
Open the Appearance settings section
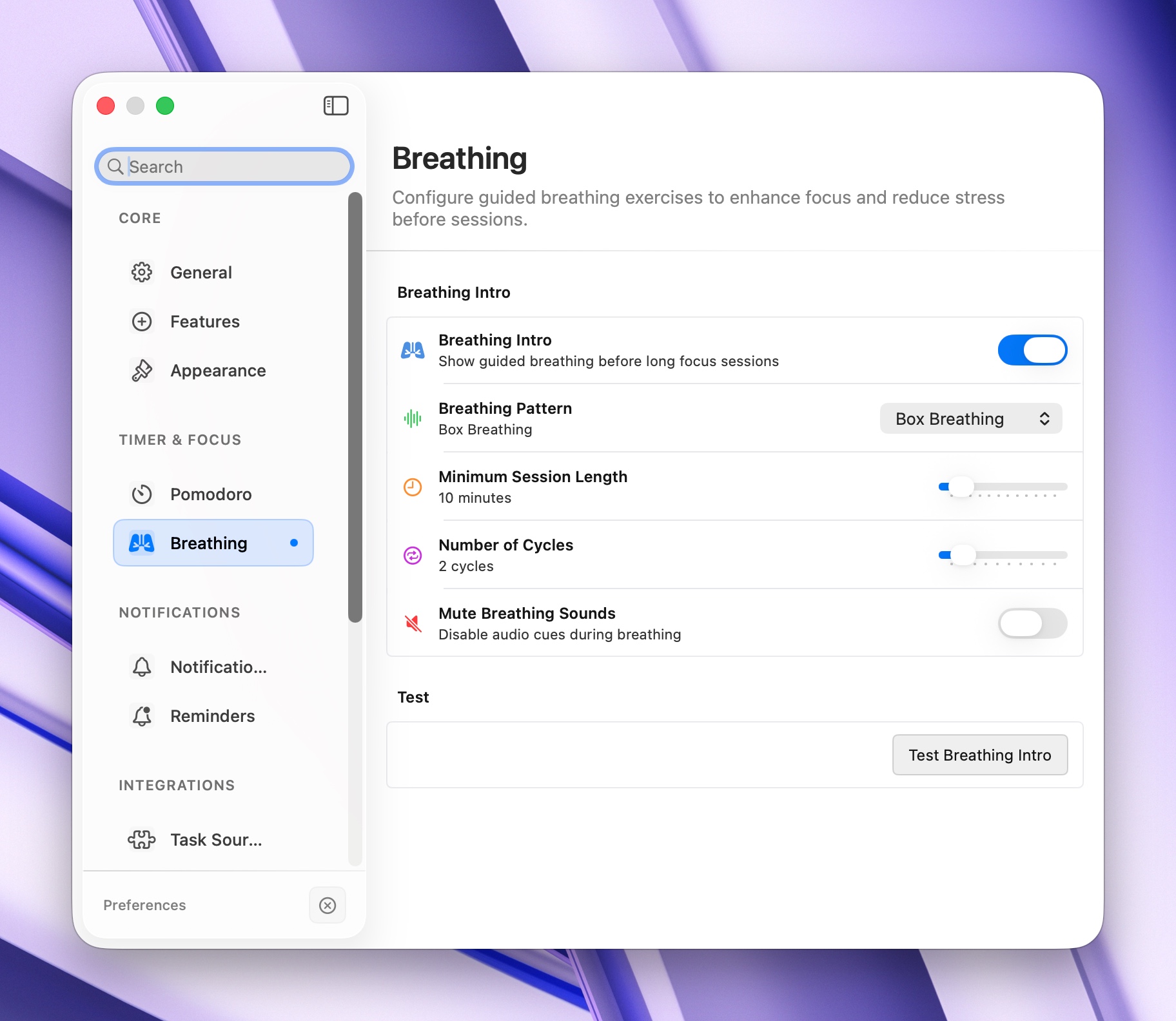[218, 371]
